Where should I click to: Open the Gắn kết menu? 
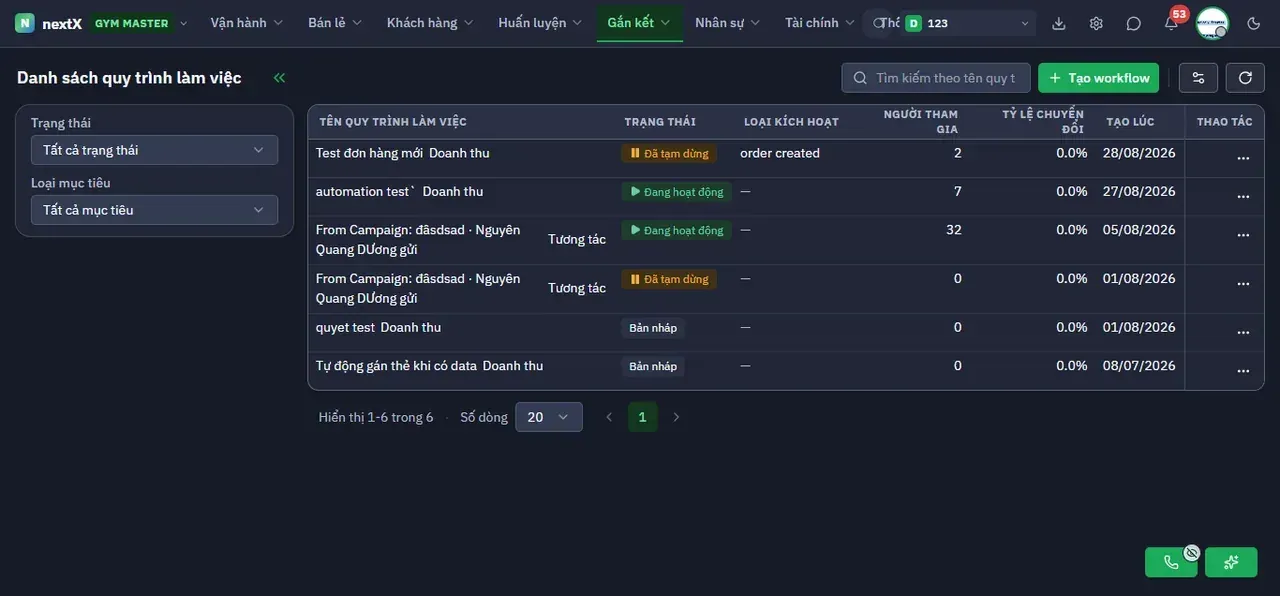639,23
